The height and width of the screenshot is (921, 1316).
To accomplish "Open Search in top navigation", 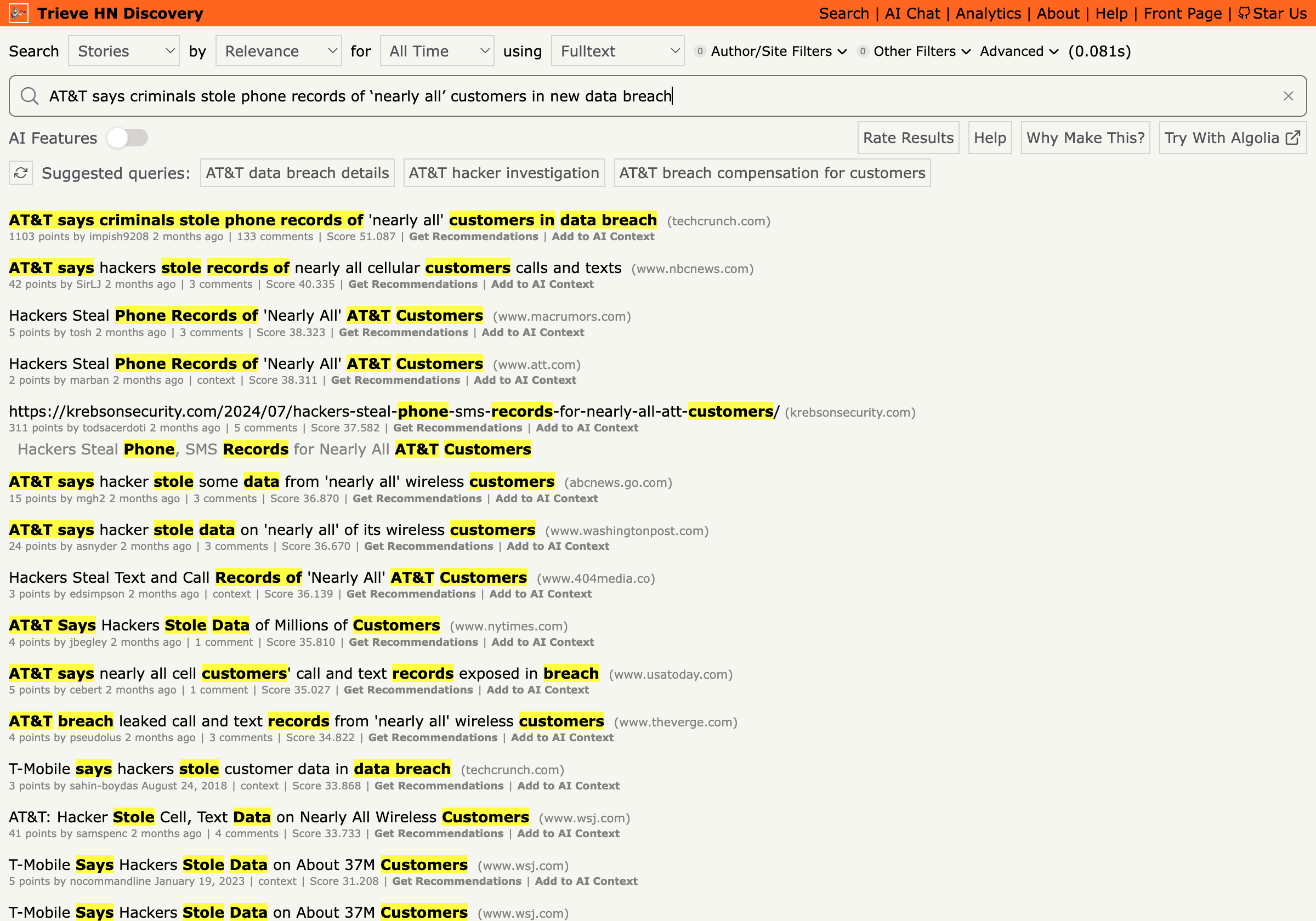I will (844, 13).
